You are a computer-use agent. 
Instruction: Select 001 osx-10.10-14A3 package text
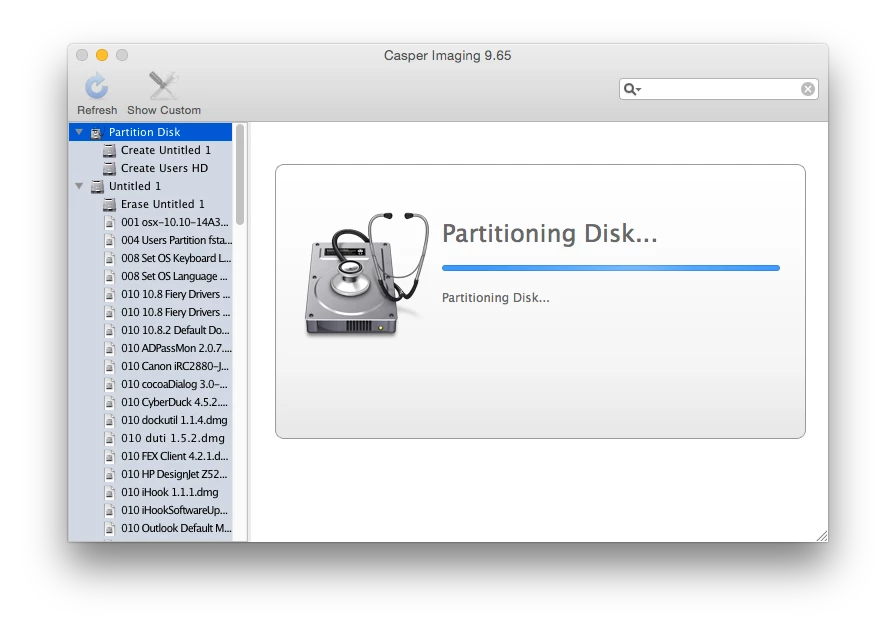(x=174, y=222)
